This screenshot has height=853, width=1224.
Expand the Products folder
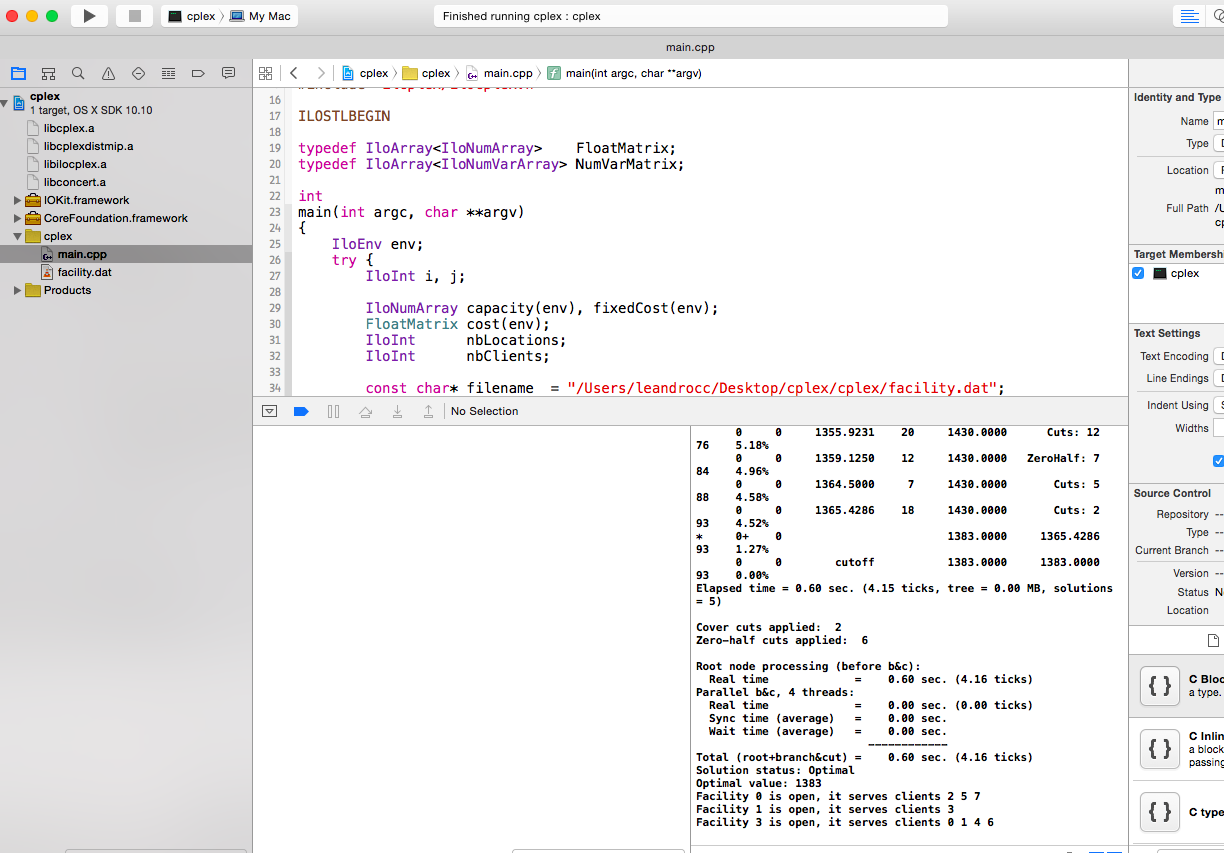pos(17,290)
